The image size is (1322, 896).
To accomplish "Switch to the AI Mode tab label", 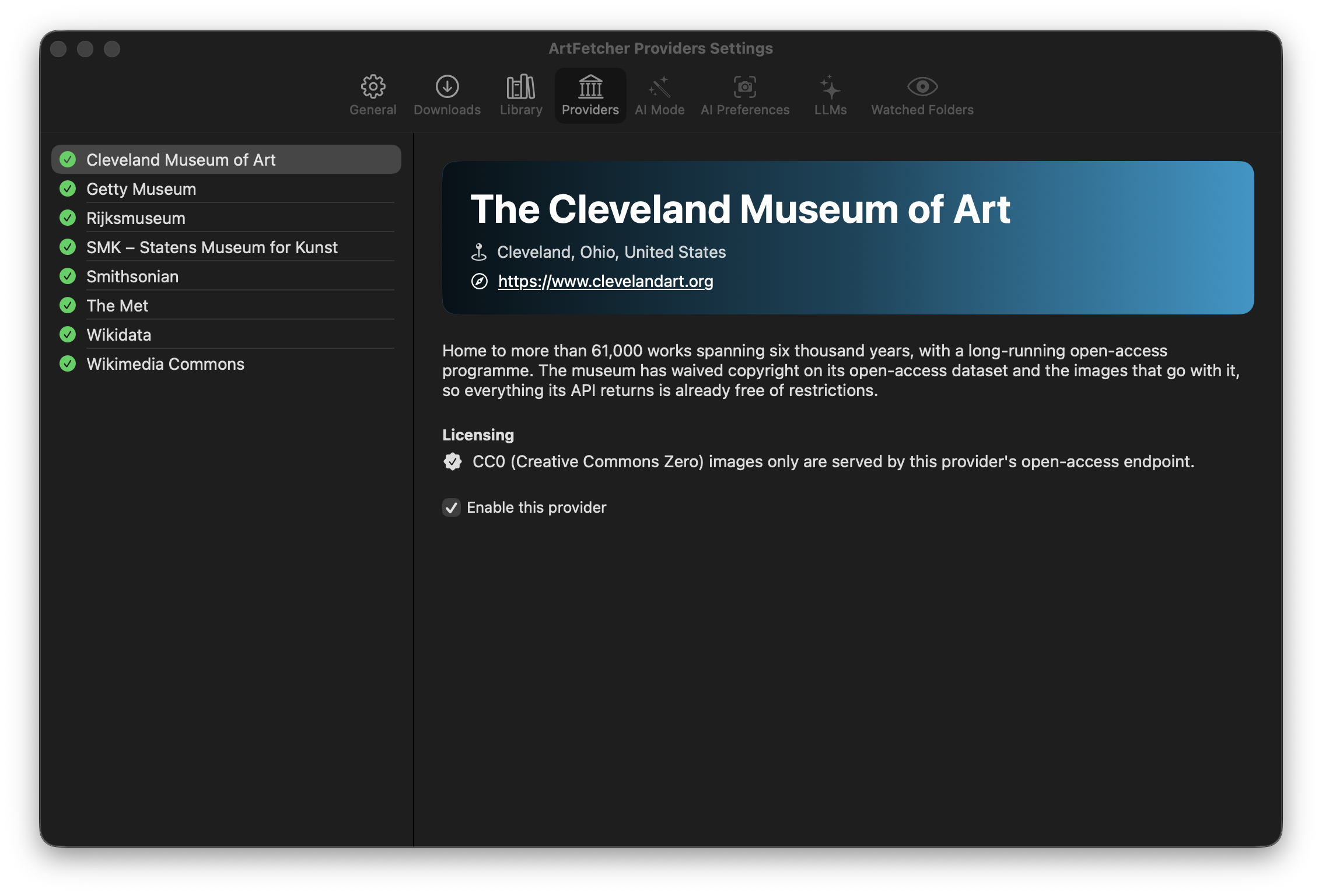I will 659,110.
